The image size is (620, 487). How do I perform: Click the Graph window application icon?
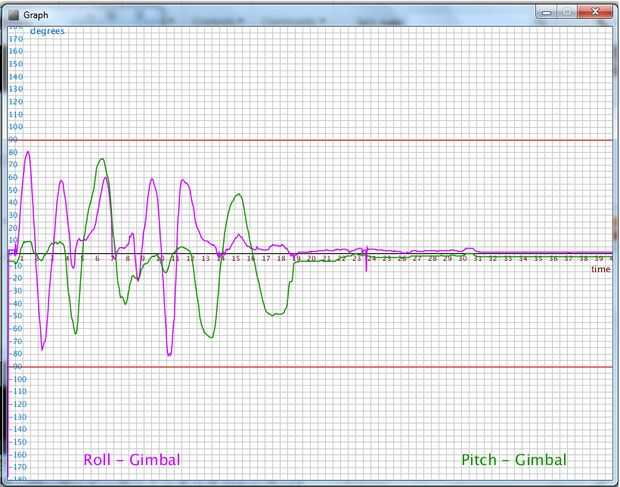point(13,15)
